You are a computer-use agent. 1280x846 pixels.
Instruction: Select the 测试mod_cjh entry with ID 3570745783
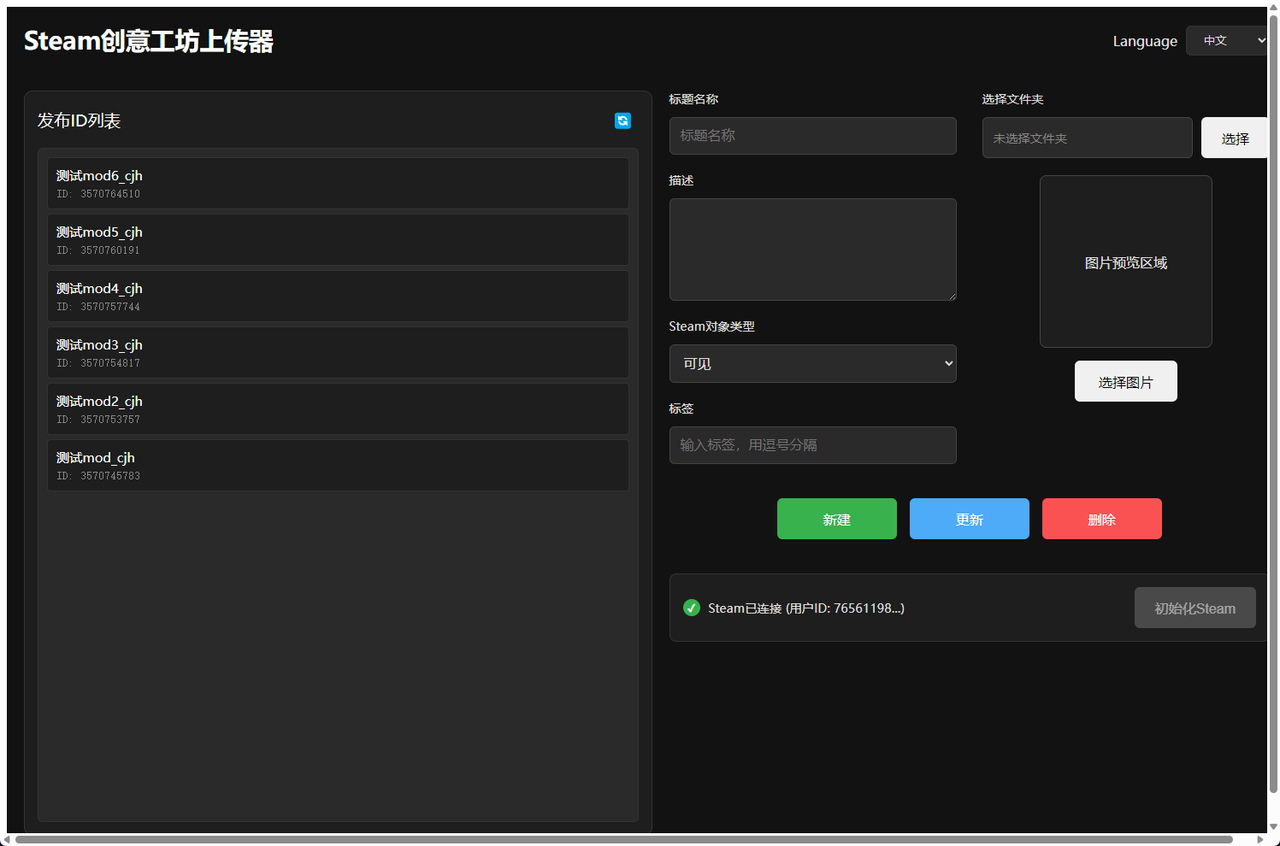click(338, 465)
